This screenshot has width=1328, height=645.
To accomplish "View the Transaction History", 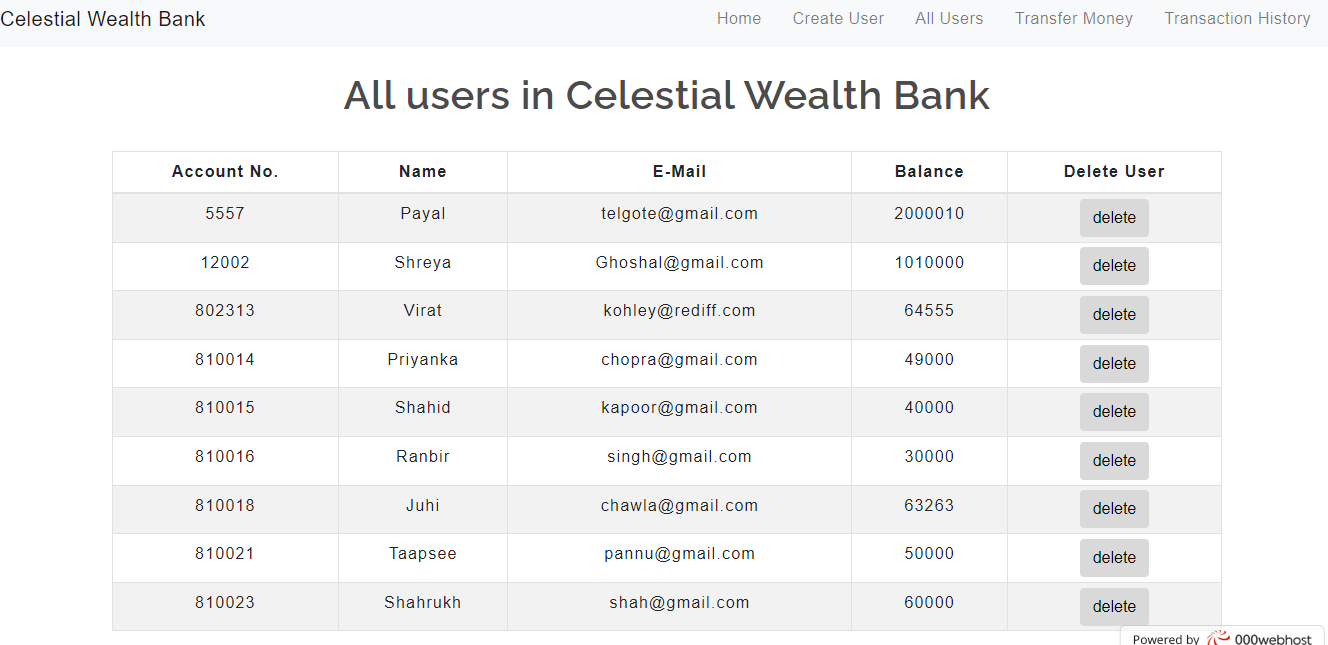I will (1237, 18).
